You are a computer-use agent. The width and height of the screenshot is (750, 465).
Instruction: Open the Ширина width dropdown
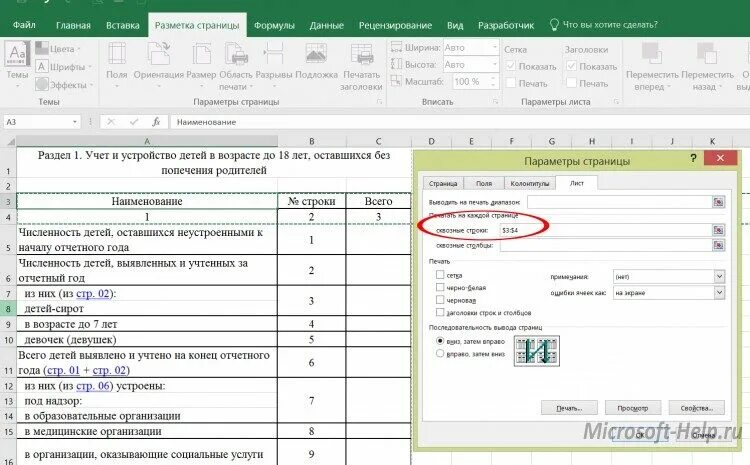(x=495, y=48)
